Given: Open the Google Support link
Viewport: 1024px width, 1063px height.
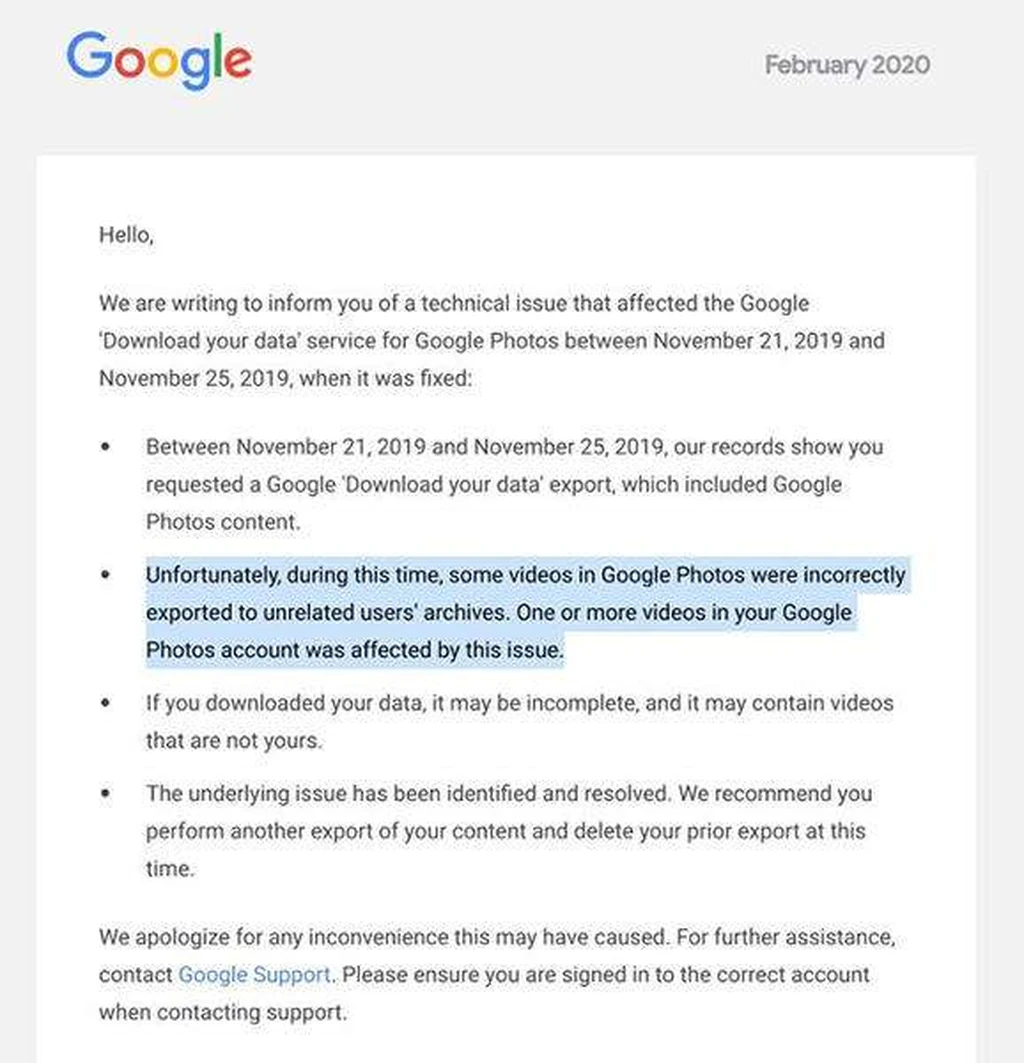Looking at the screenshot, I should pos(254,974).
